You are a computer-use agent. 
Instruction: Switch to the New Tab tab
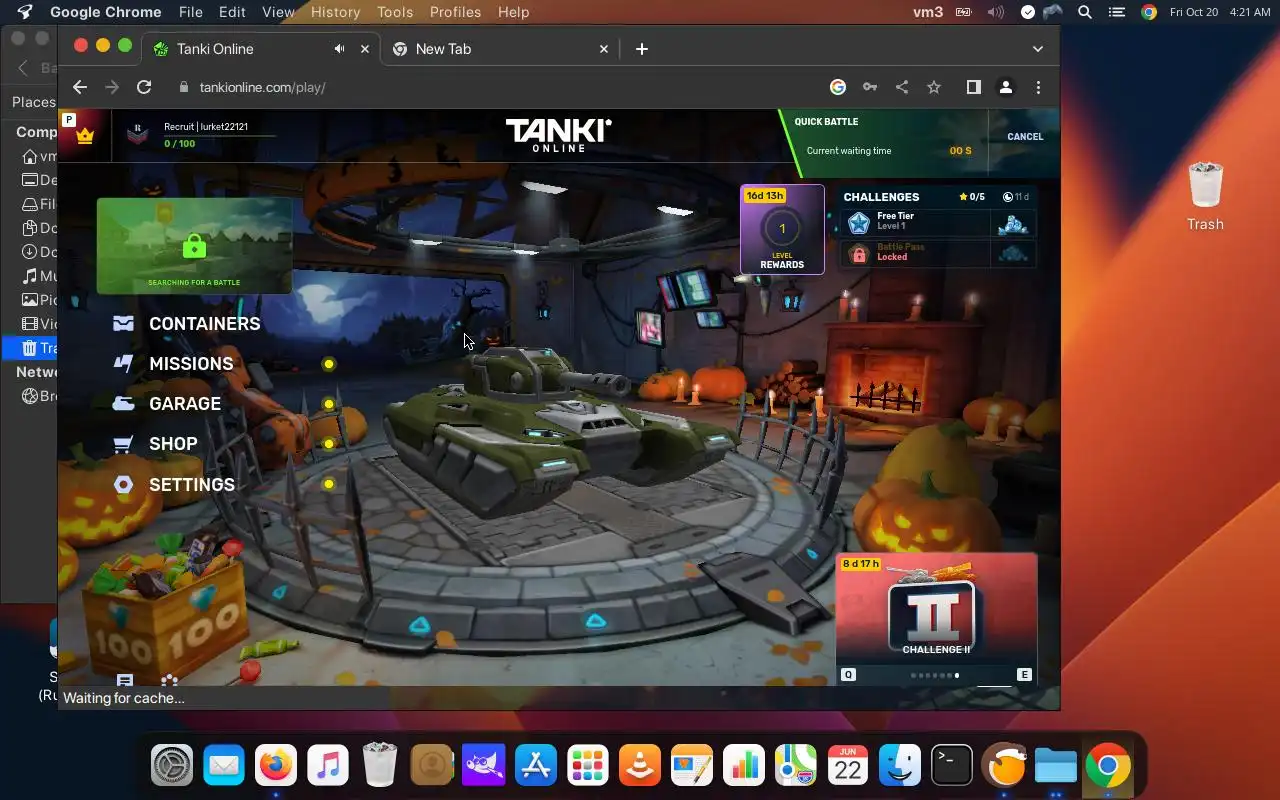[498, 49]
